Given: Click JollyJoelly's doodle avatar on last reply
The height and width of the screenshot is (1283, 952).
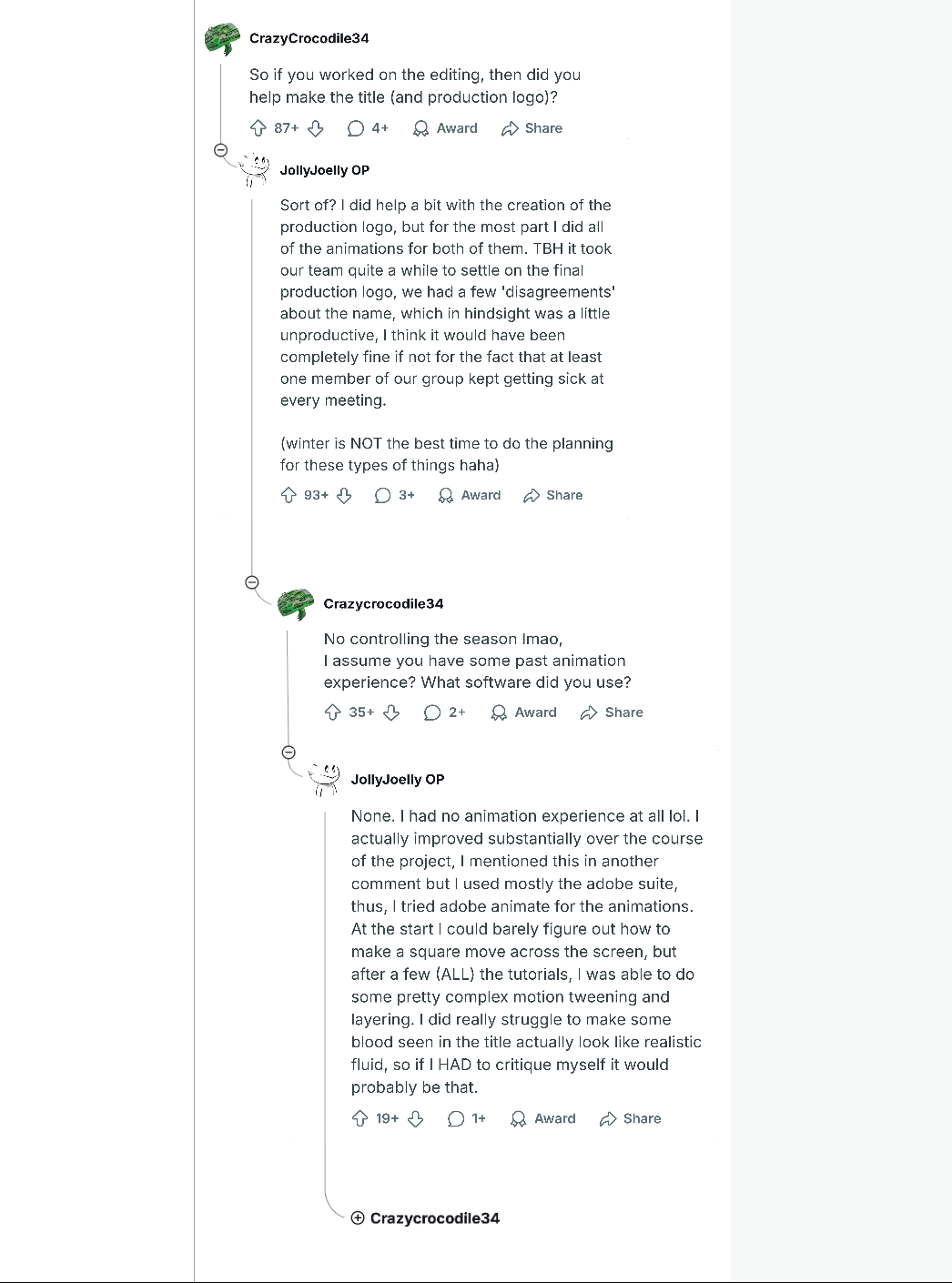Looking at the screenshot, I should [324, 780].
